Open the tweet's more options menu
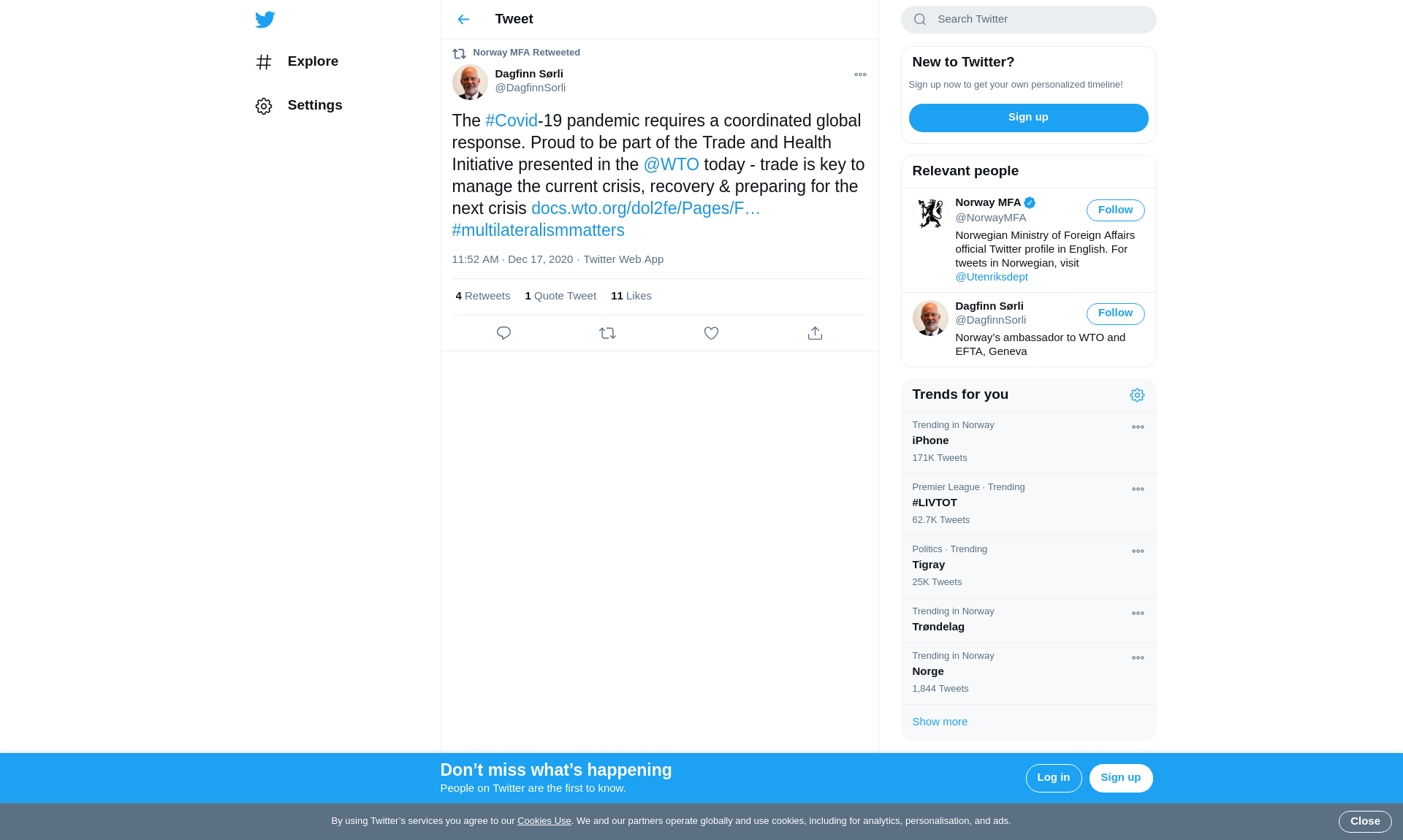1403x840 pixels. 860,75
